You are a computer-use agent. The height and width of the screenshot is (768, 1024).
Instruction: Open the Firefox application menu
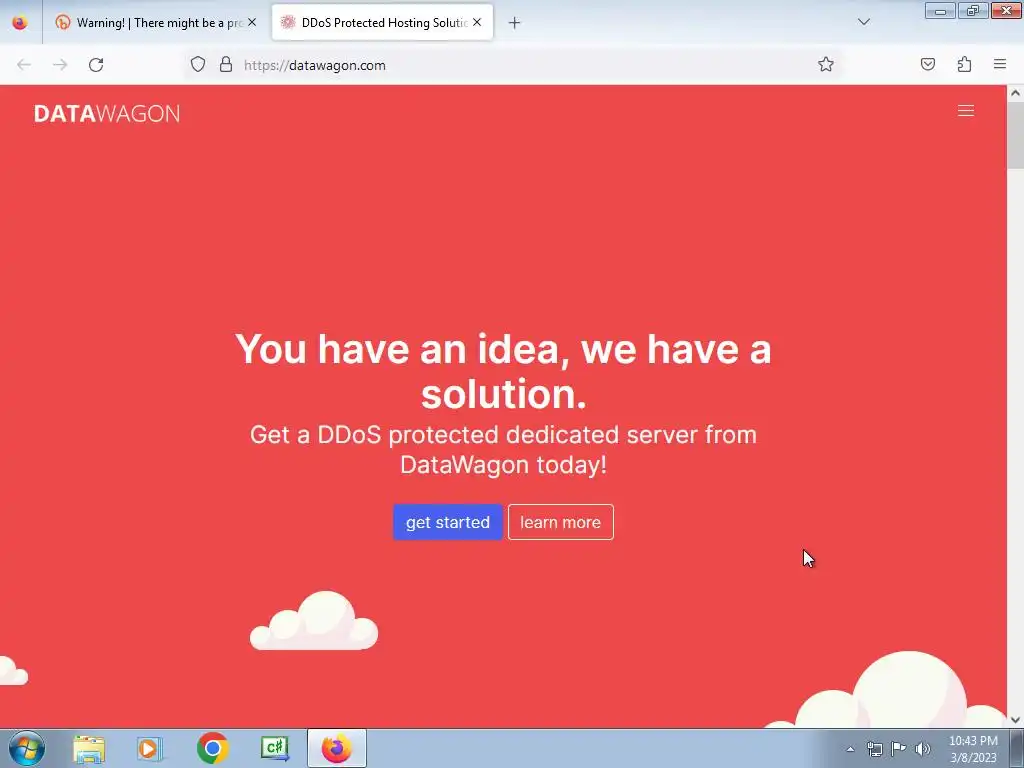[1000, 65]
